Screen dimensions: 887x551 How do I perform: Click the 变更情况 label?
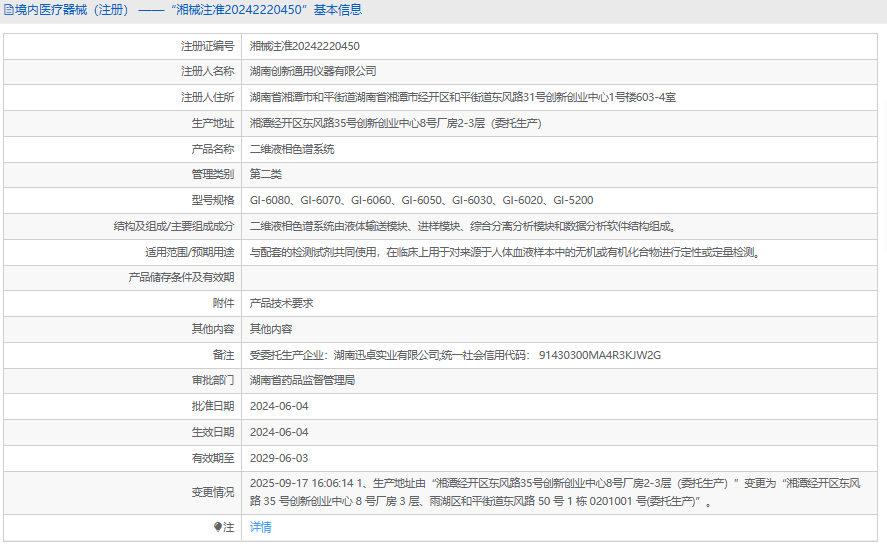click(213, 492)
